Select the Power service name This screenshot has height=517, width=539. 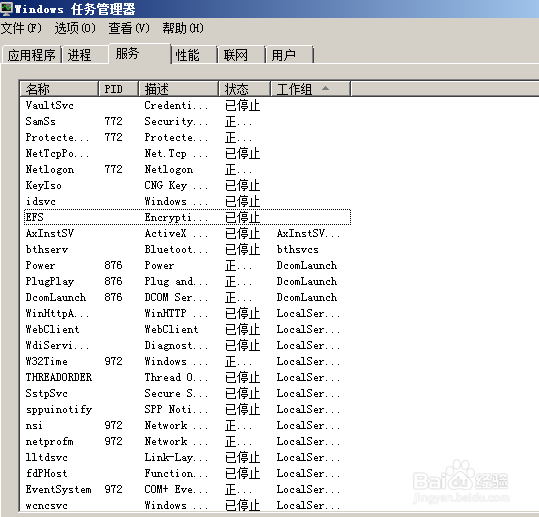[40, 265]
